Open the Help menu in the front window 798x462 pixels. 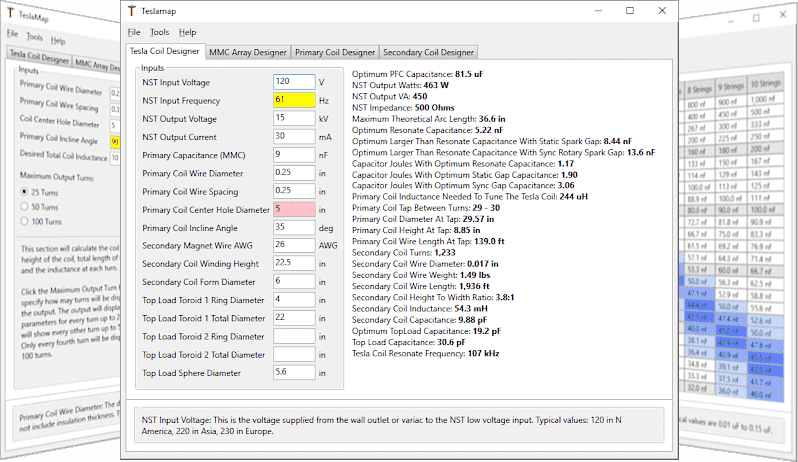coord(187,32)
